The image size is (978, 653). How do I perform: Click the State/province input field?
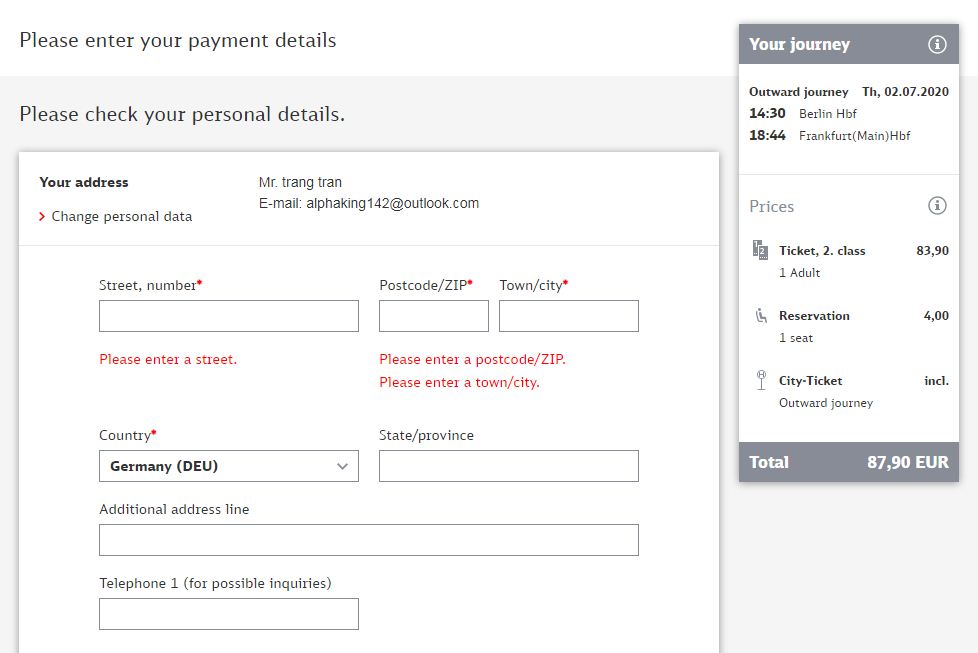point(509,466)
